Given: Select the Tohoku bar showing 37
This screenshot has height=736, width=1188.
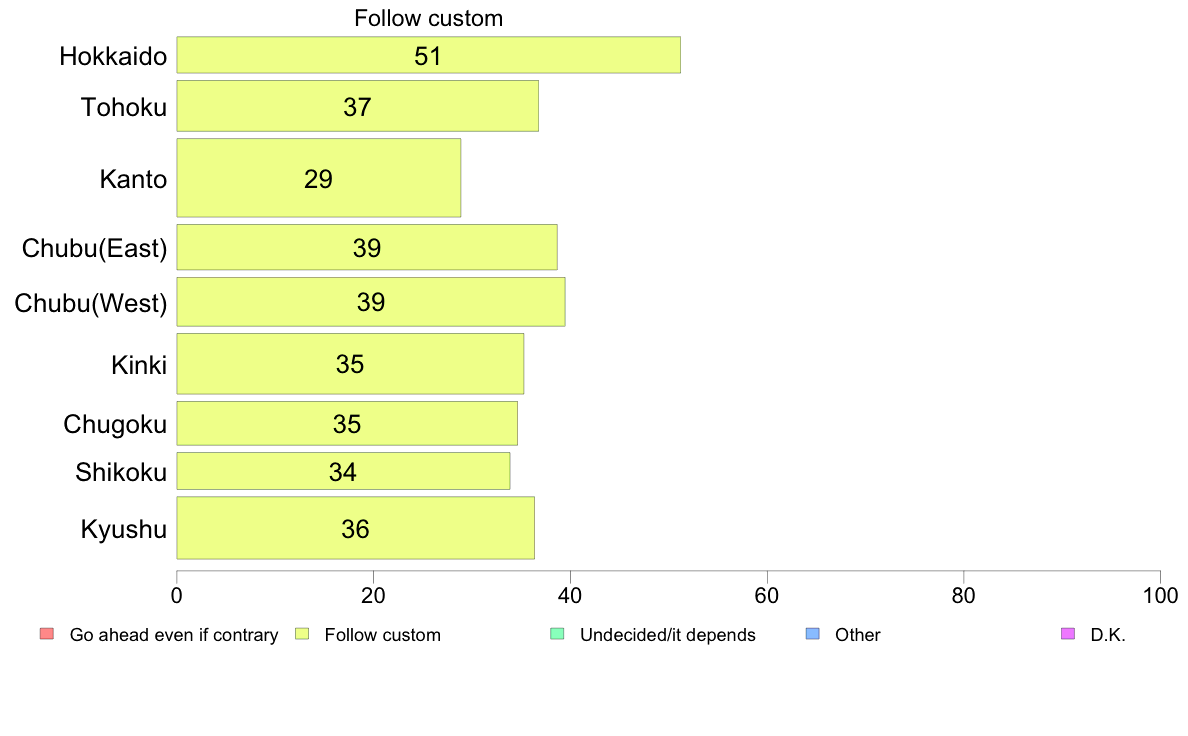Looking at the screenshot, I should coord(358,106).
